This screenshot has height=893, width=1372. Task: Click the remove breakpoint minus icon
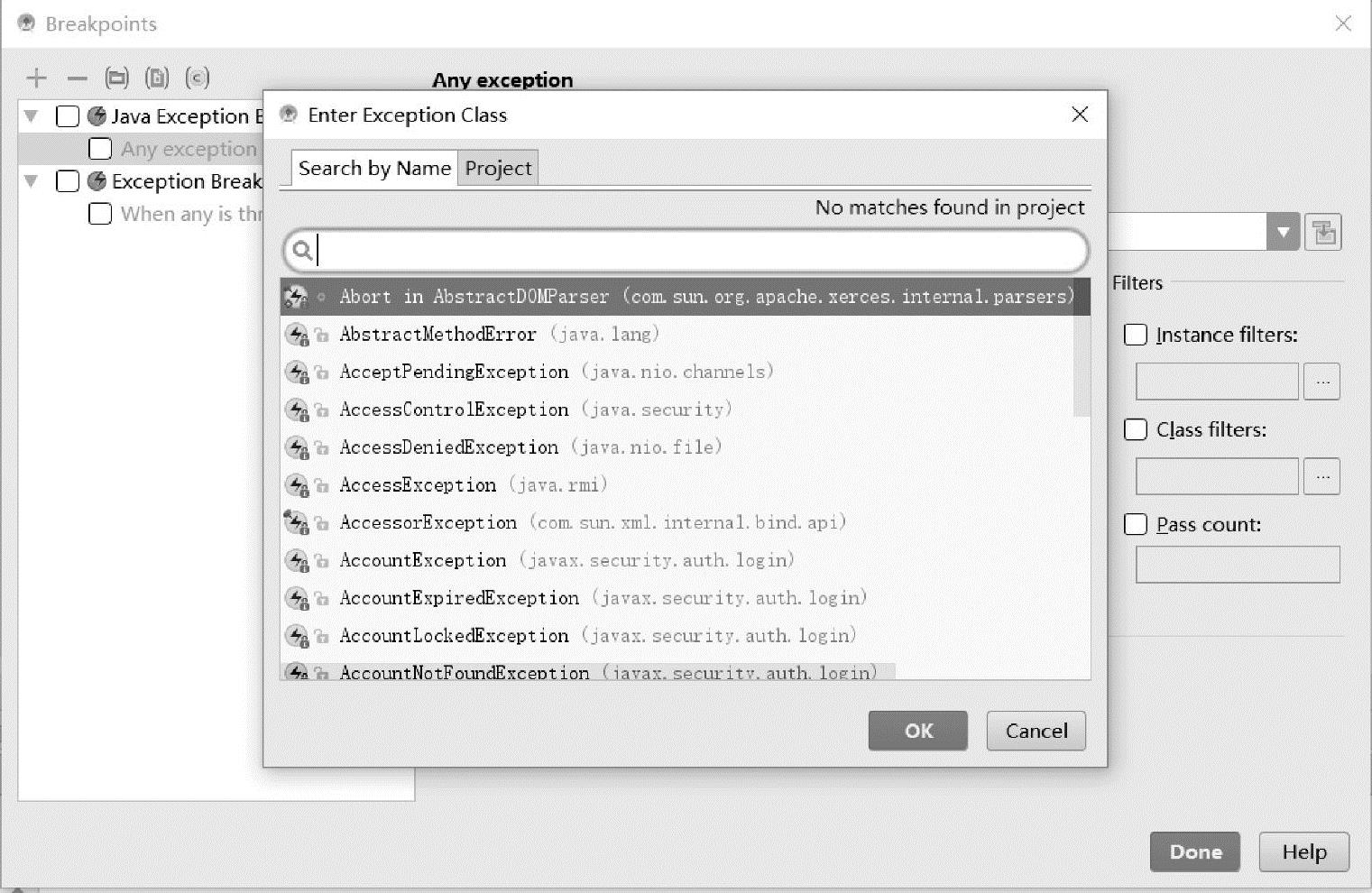[78, 78]
